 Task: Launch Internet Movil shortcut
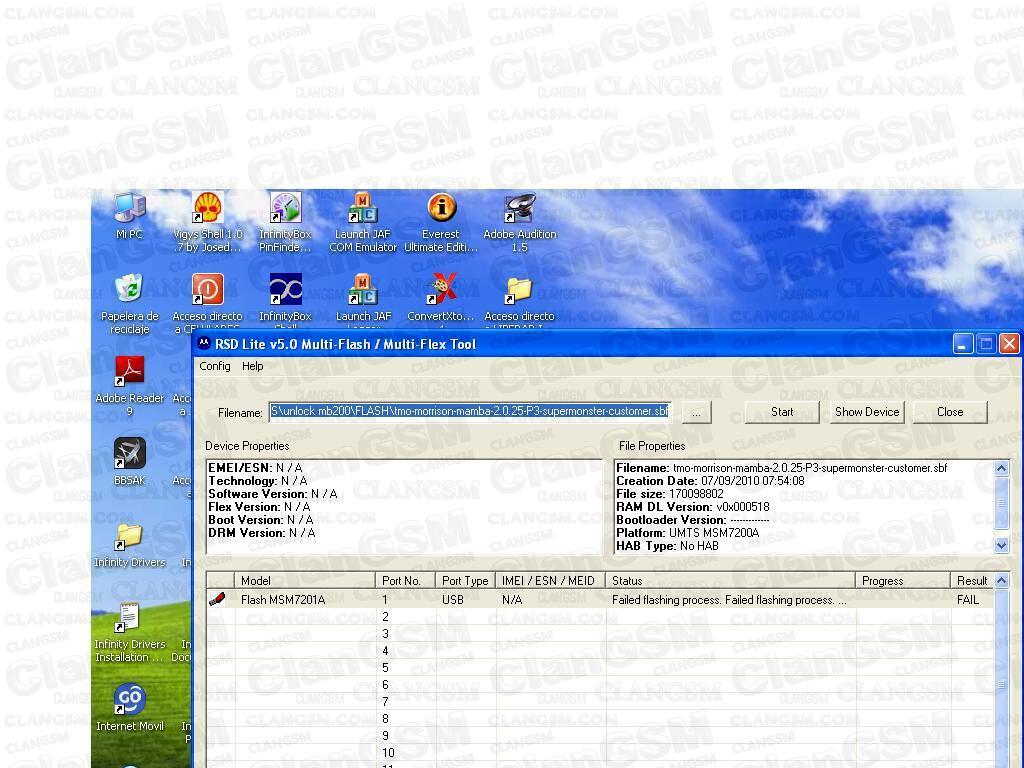click(x=129, y=700)
